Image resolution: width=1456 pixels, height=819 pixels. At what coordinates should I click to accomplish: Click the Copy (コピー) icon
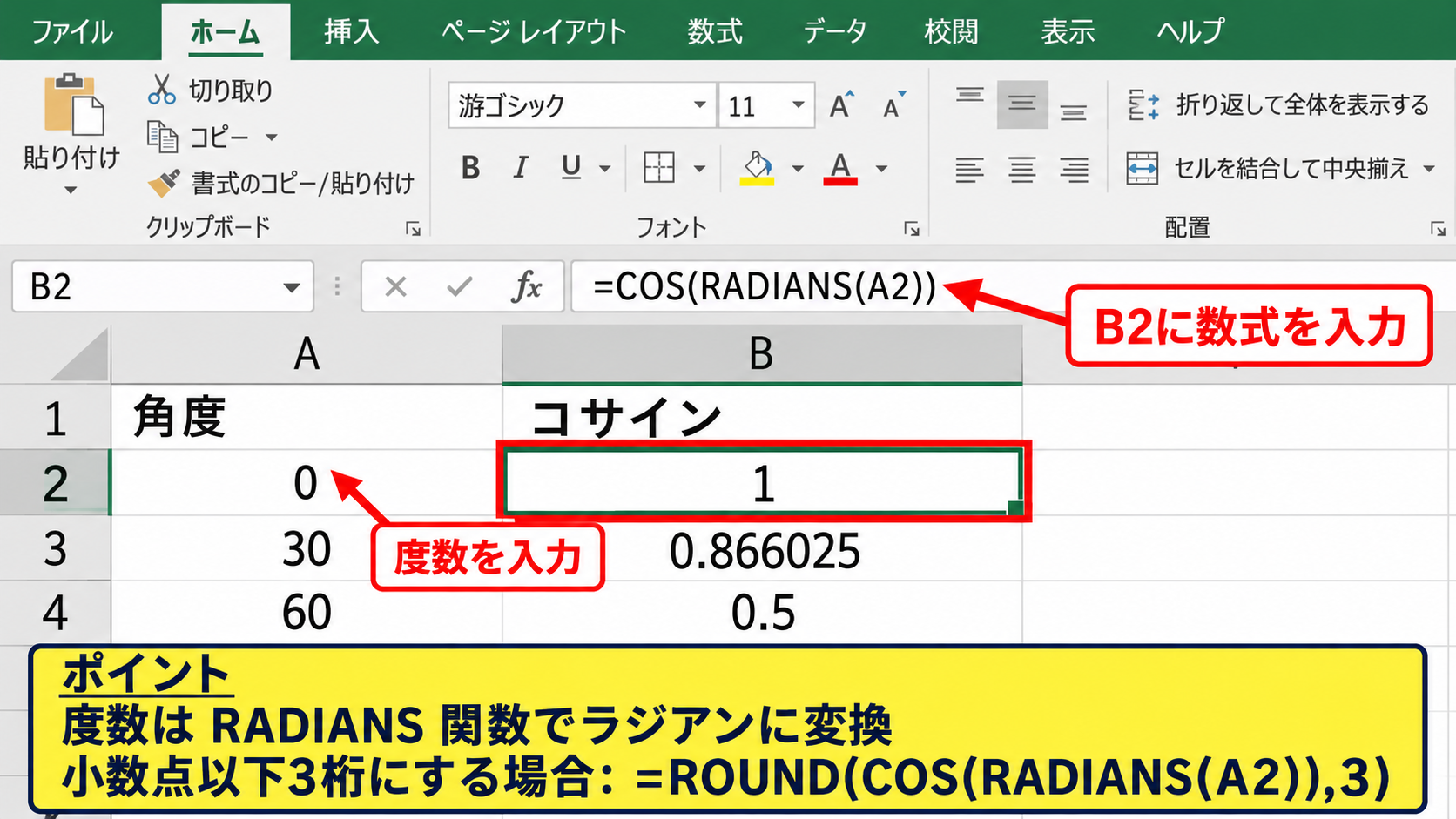163,137
